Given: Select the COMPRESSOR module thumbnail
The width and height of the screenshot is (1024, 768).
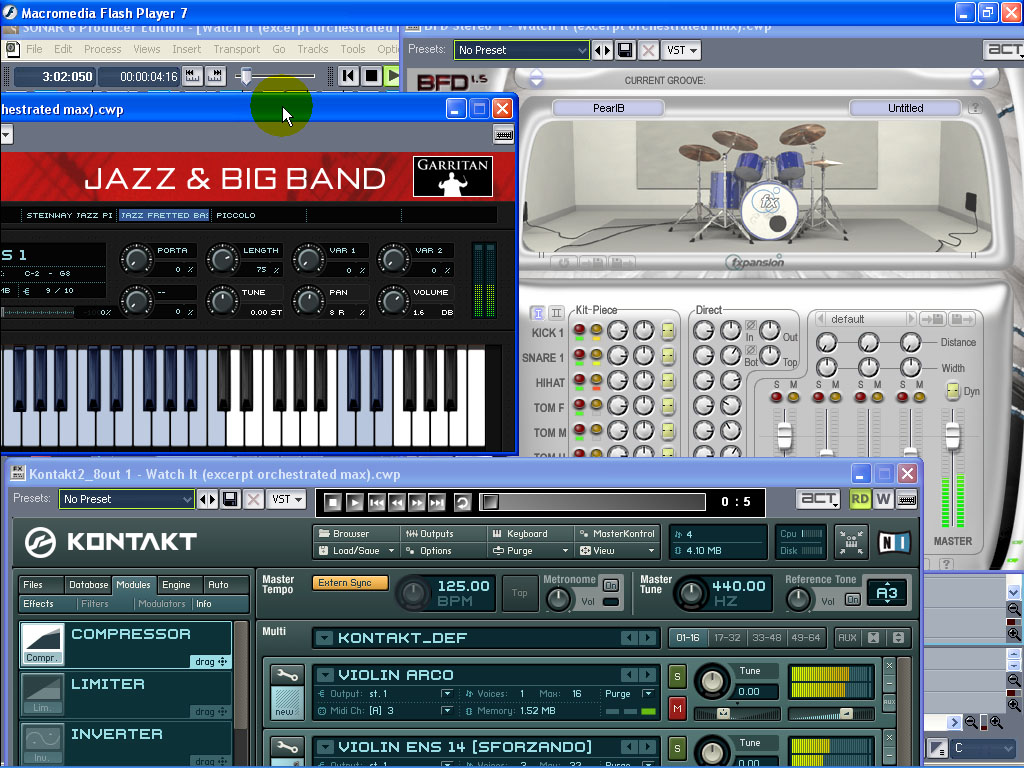Looking at the screenshot, I should (x=42, y=644).
